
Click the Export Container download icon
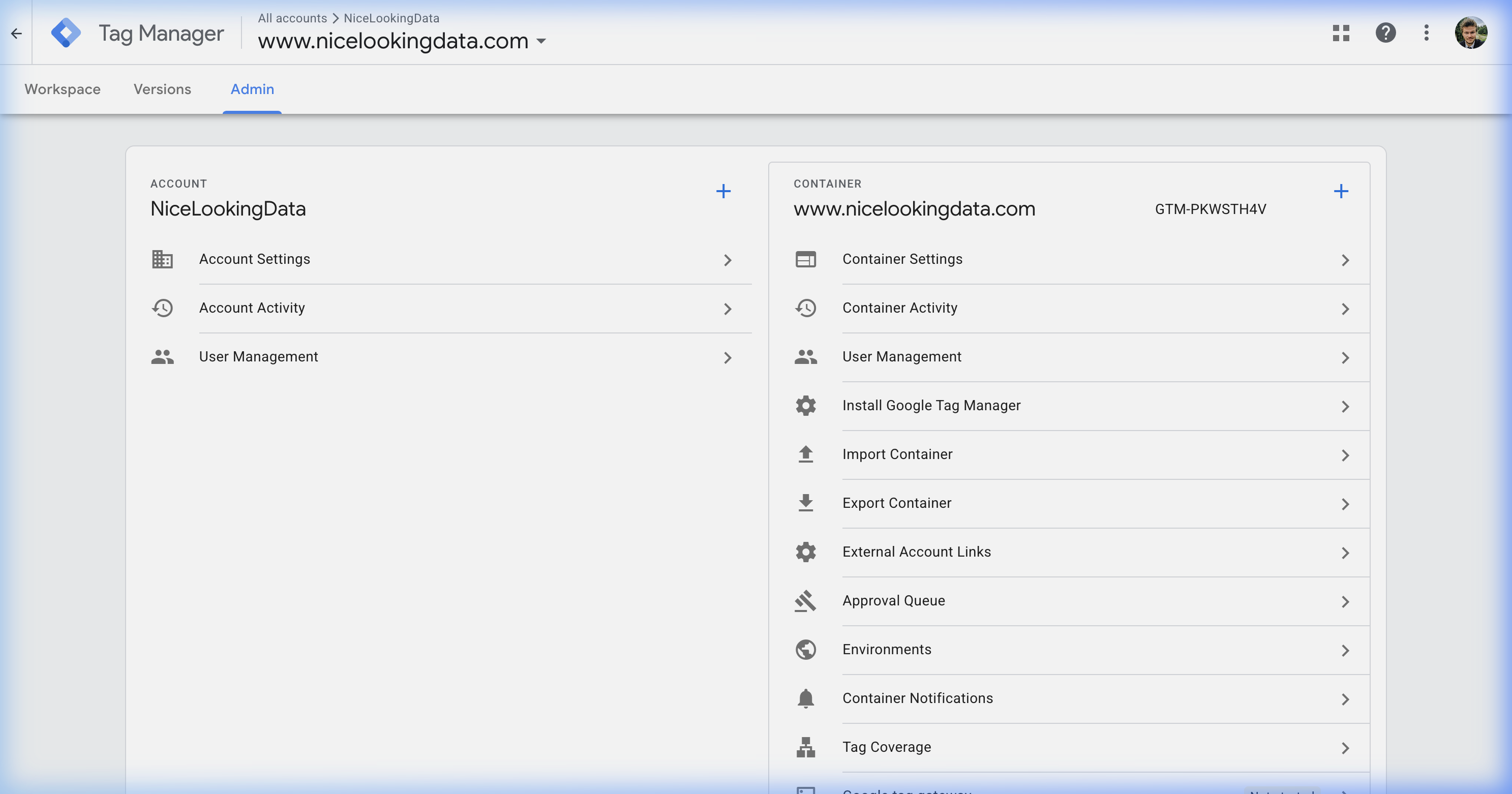pos(806,503)
